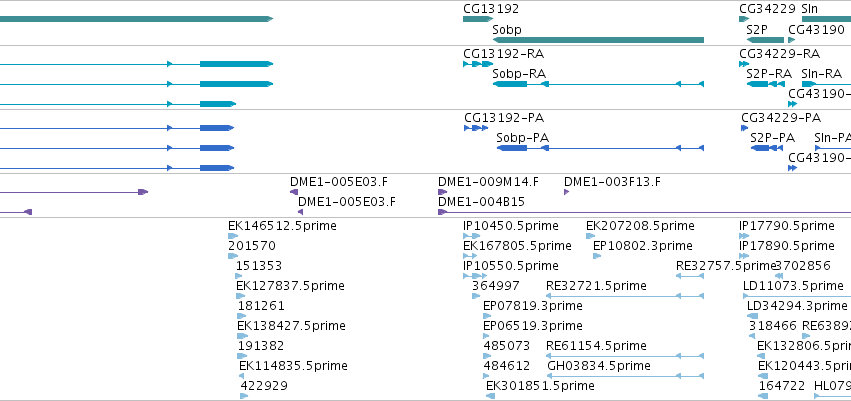Click the S2P gene arrow
Image resolution: width=851 pixels, height=401 pixels.
[765, 40]
